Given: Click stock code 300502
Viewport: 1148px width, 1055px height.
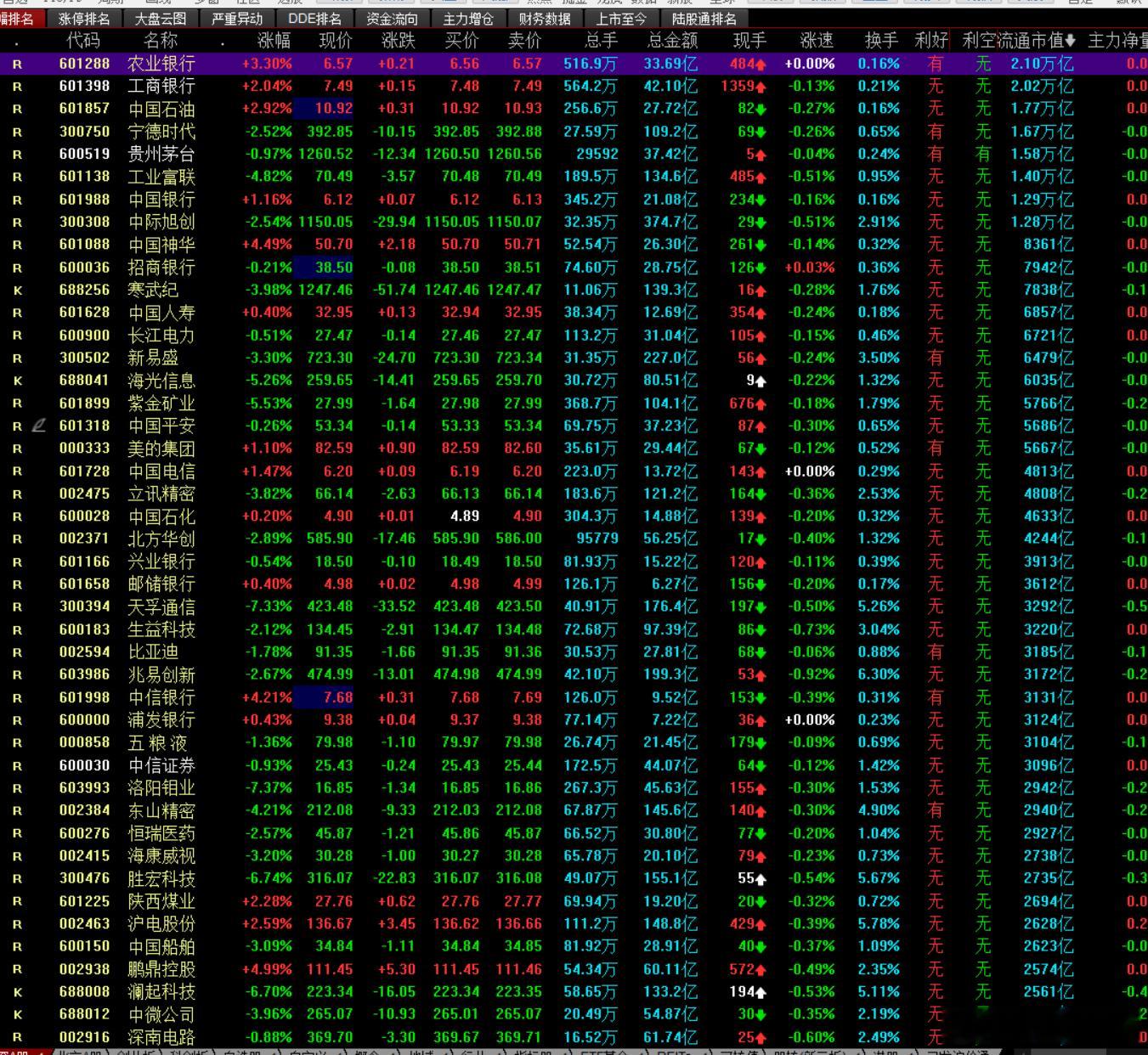Looking at the screenshot, I should pyautogui.click(x=84, y=358).
